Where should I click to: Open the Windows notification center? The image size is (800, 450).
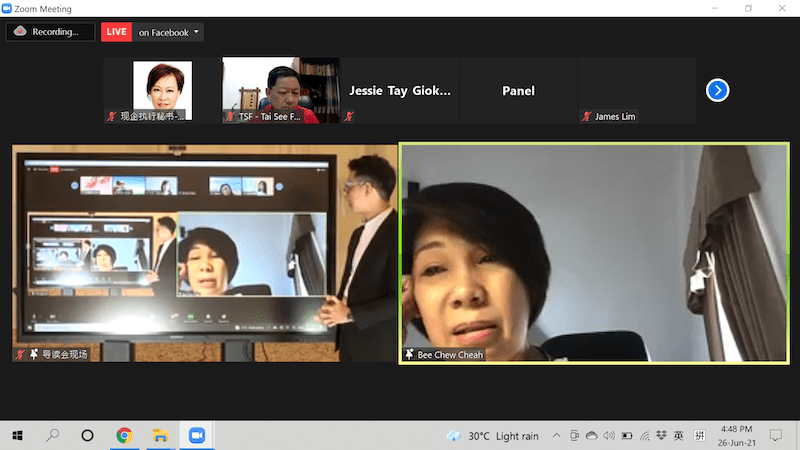776,436
